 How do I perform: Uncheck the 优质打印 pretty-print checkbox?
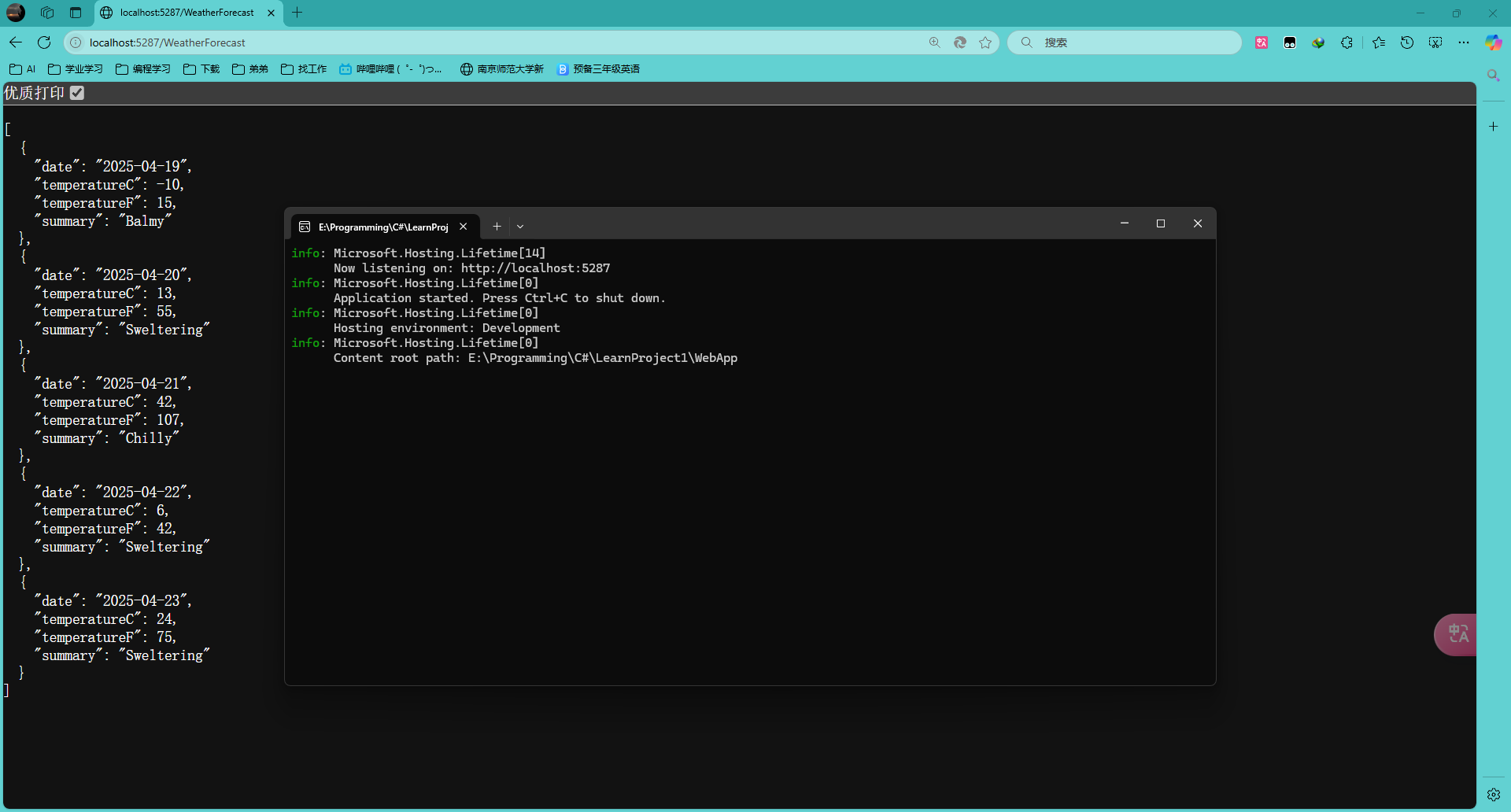[x=77, y=93]
